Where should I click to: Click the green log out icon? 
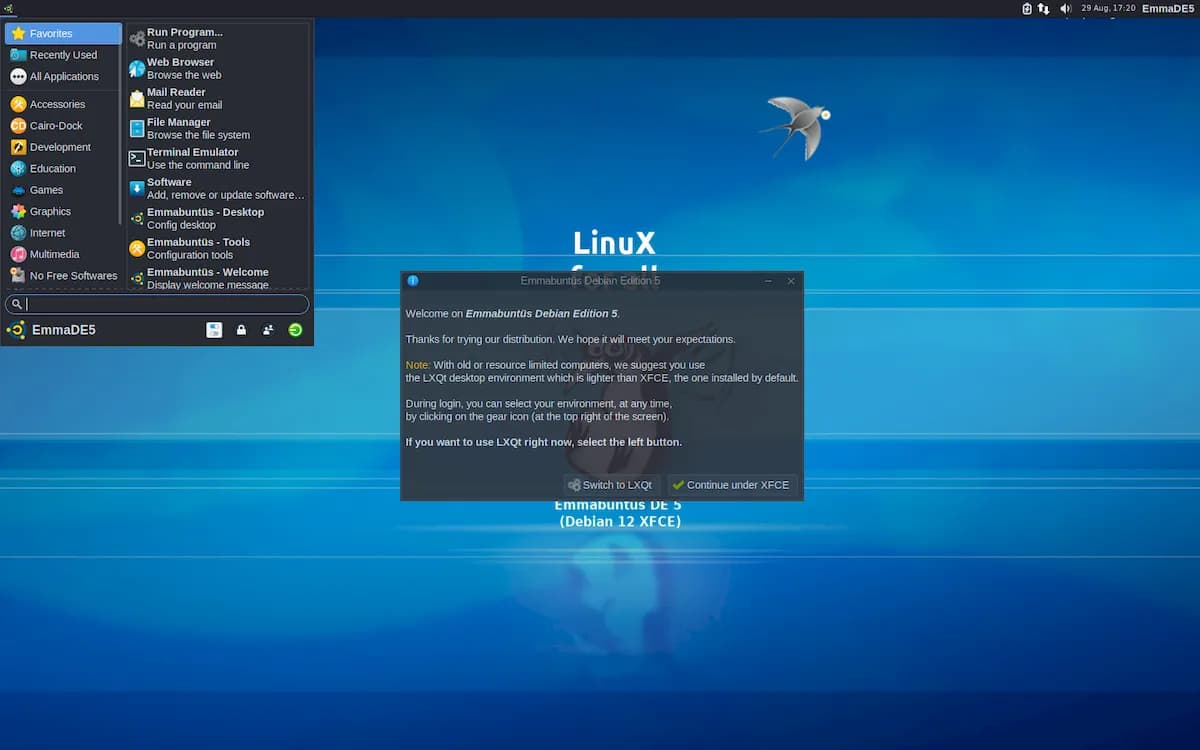(x=295, y=330)
